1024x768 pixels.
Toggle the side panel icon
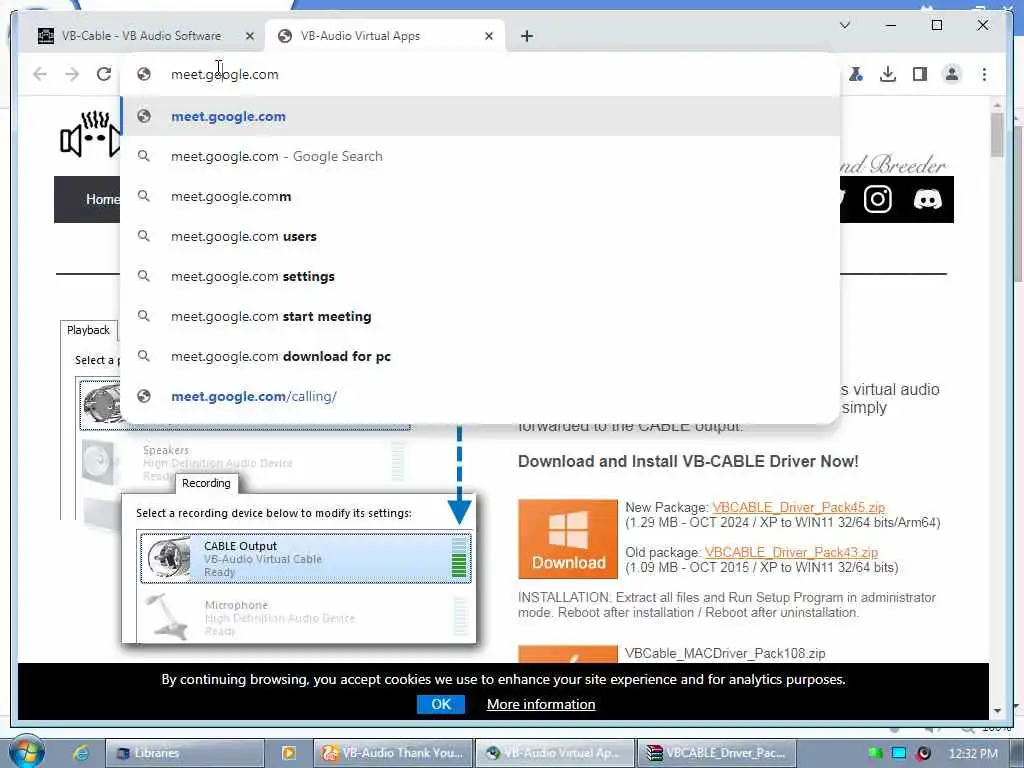(920, 74)
